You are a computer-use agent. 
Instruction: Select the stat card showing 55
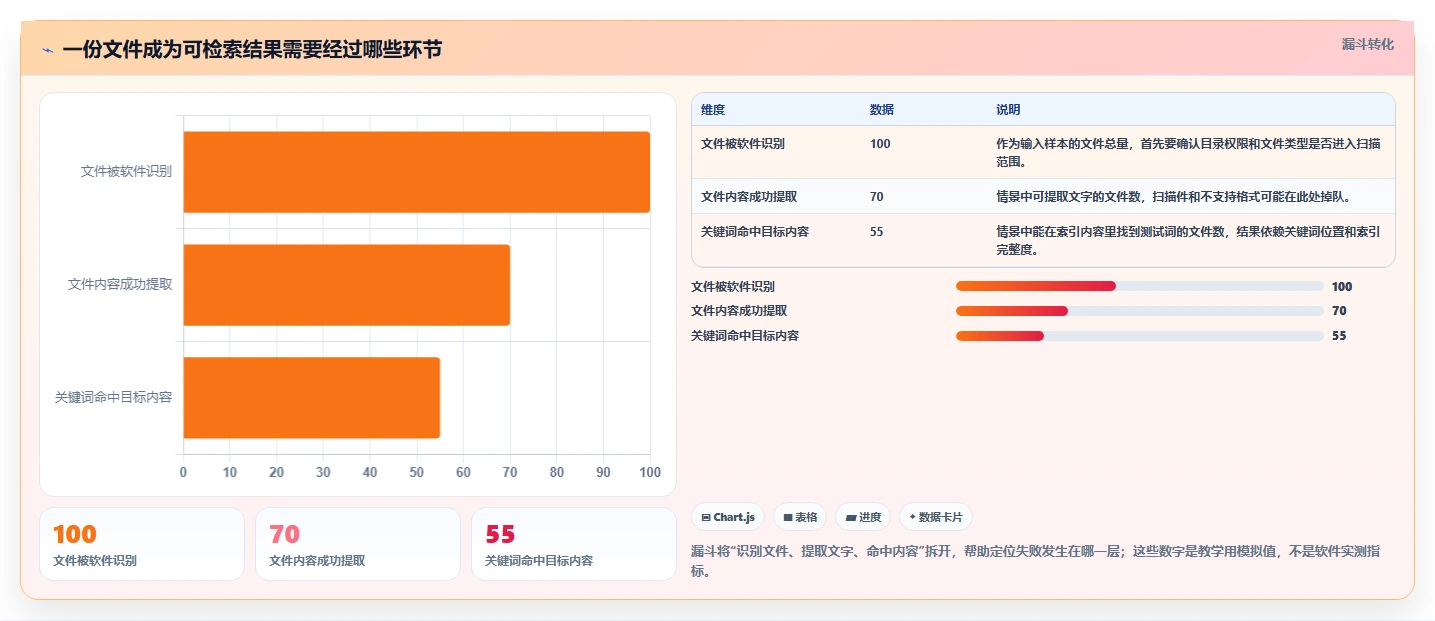tap(574, 544)
